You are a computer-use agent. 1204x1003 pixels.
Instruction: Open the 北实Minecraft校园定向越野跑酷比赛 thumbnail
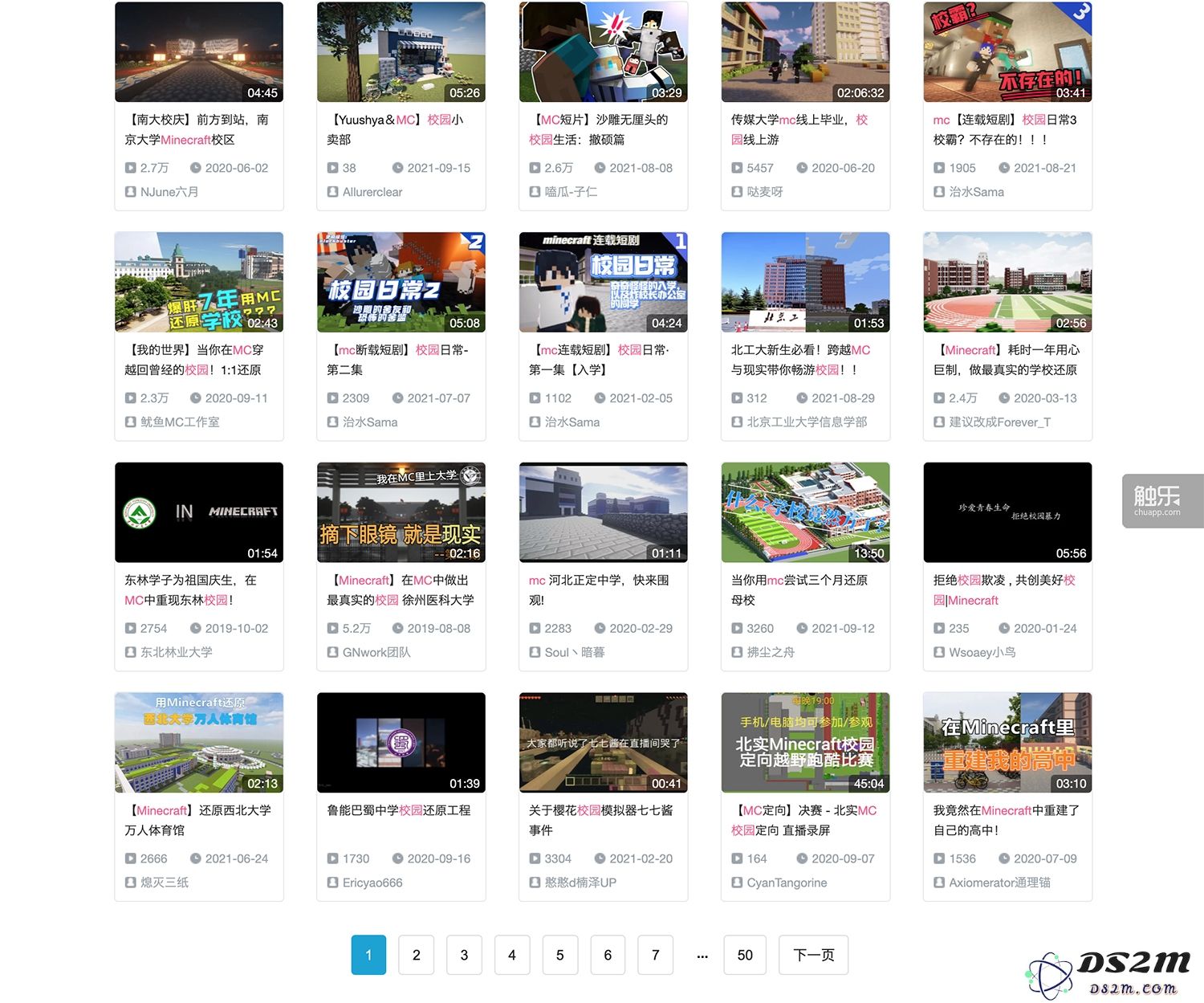coord(806,743)
